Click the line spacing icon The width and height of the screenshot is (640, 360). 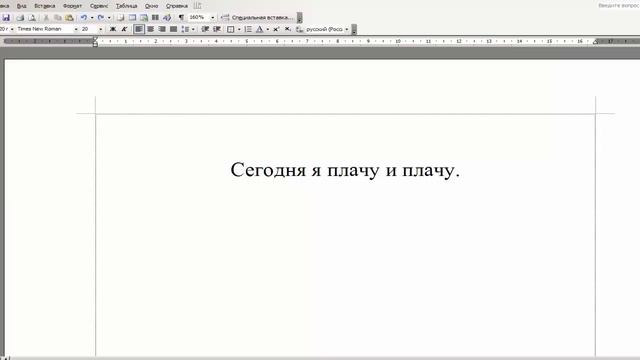pyautogui.click(x=185, y=29)
